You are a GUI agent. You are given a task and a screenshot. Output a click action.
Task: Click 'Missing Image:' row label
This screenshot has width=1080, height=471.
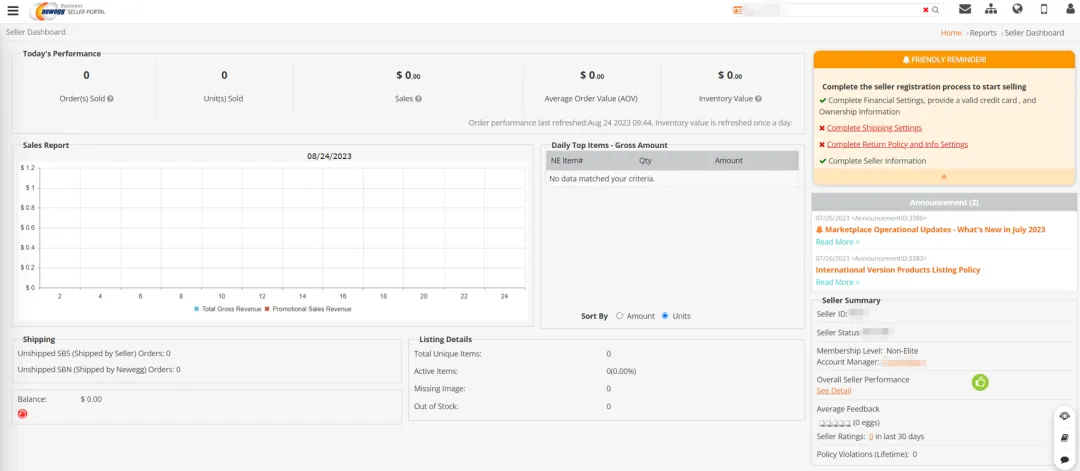tap(439, 388)
